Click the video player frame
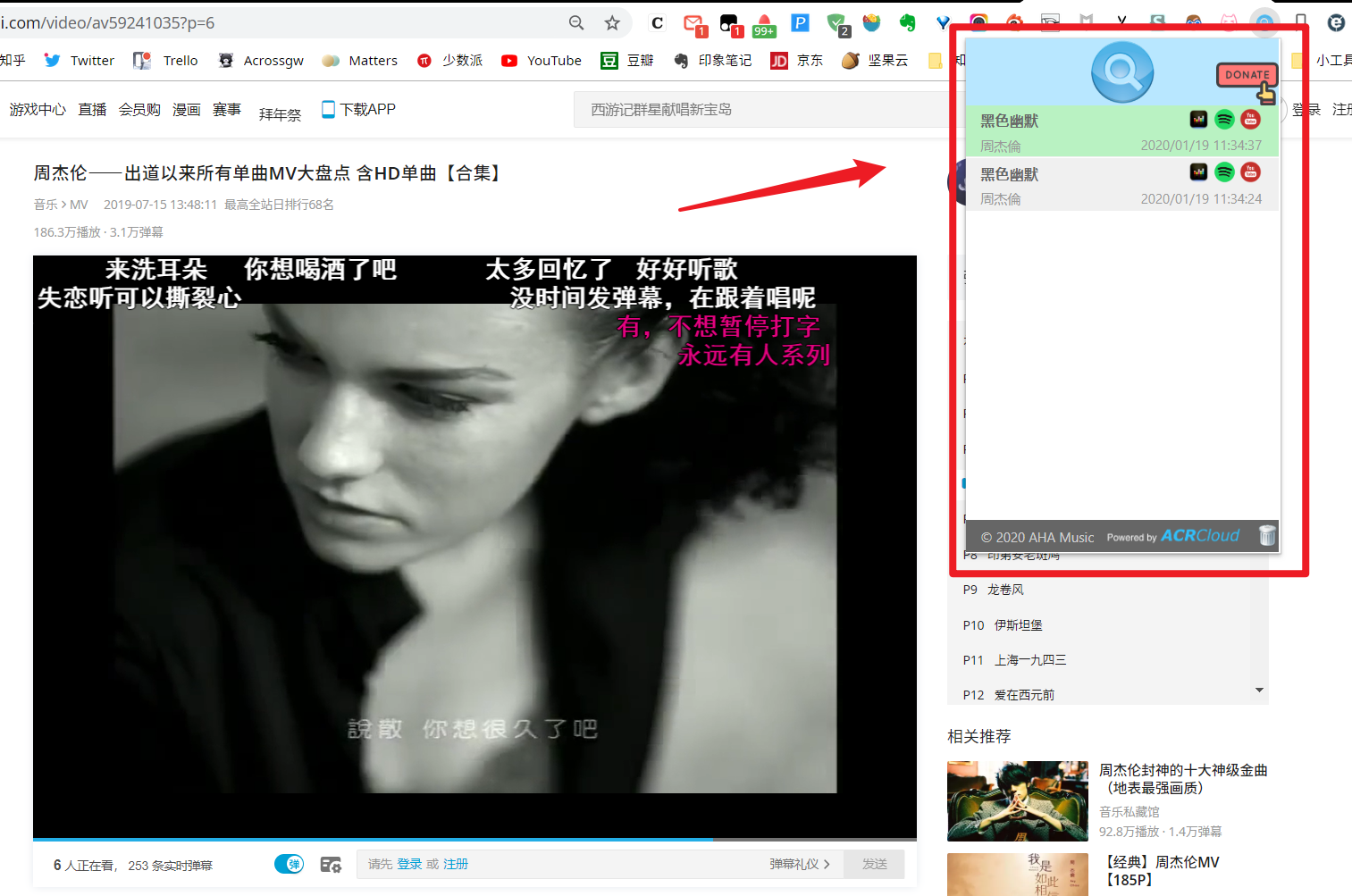 click(x=474, y=547)
